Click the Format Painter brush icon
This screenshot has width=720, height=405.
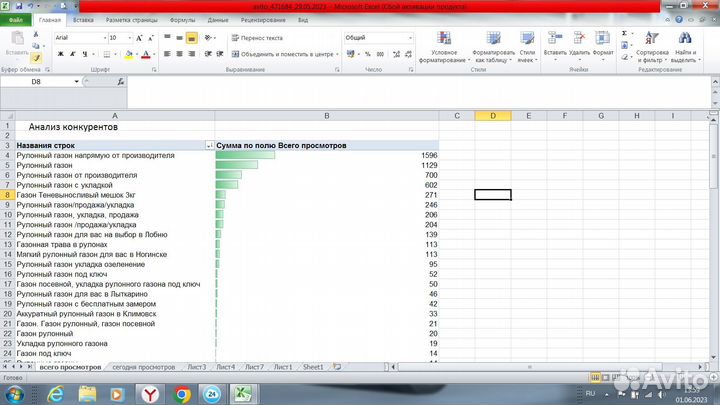click(x=36, y=59)
